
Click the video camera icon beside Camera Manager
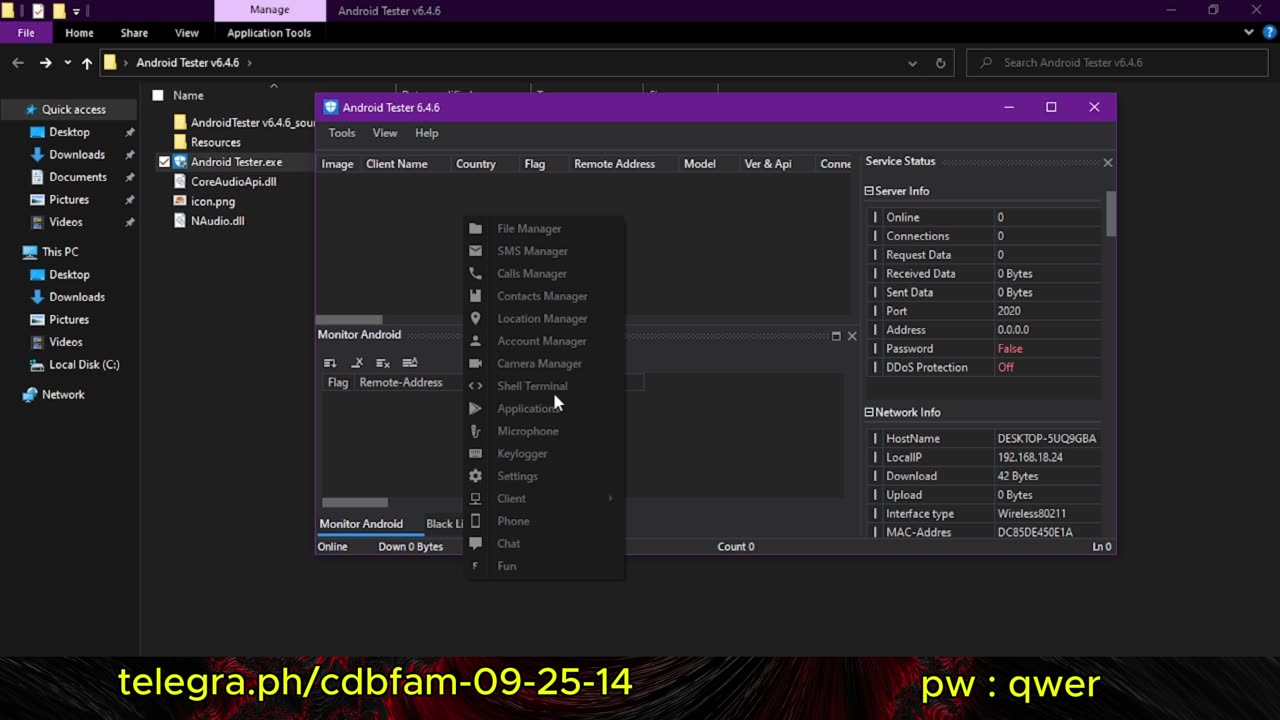[475, 363]
